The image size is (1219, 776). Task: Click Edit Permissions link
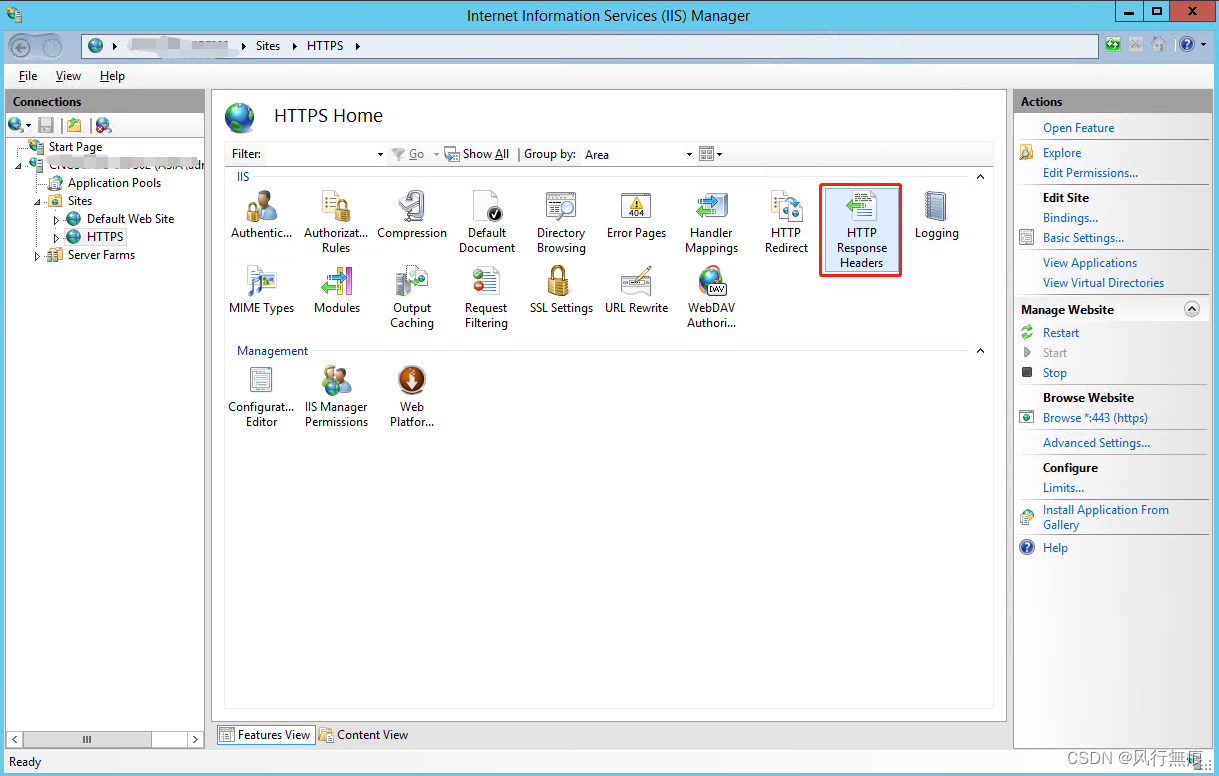(1090, 173)
